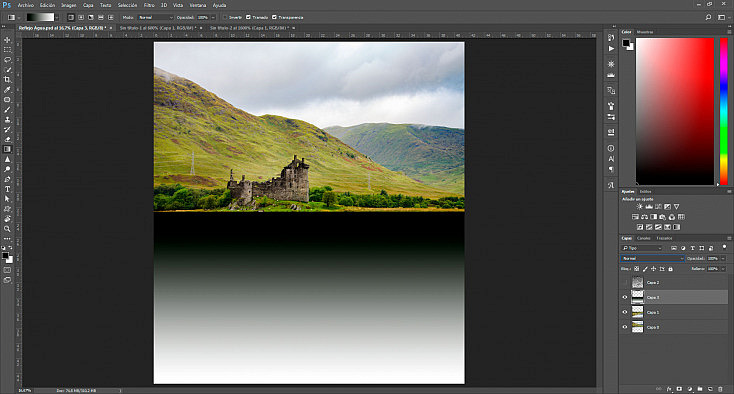Open the Archivo menu

pyautogui.click(x=26, y=5)
